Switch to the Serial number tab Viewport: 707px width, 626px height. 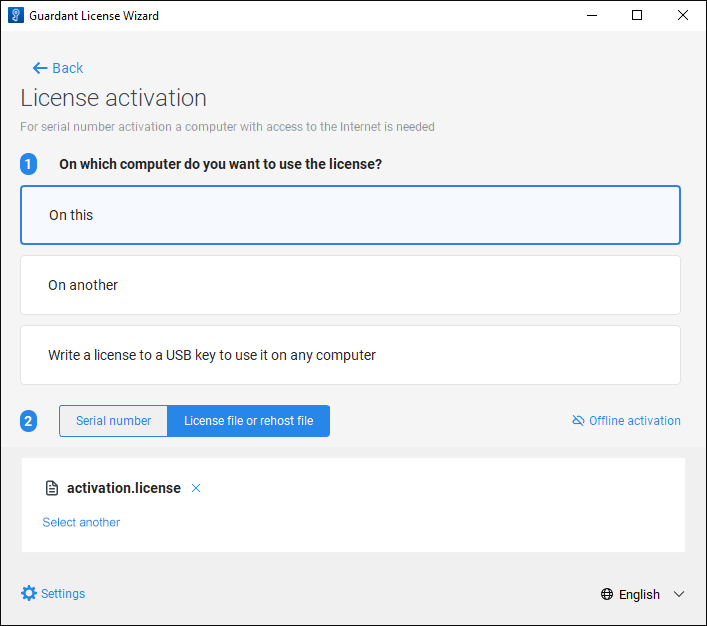click(x=114, y=421)
